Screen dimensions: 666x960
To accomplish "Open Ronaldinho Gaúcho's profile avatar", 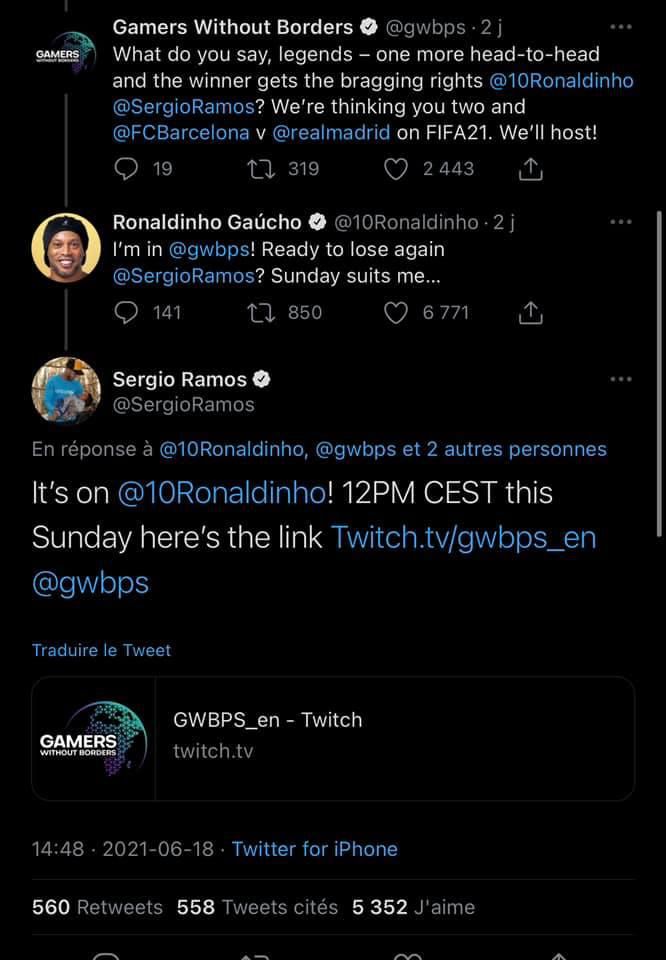I will pyautogui.click(x=65, y=247).
